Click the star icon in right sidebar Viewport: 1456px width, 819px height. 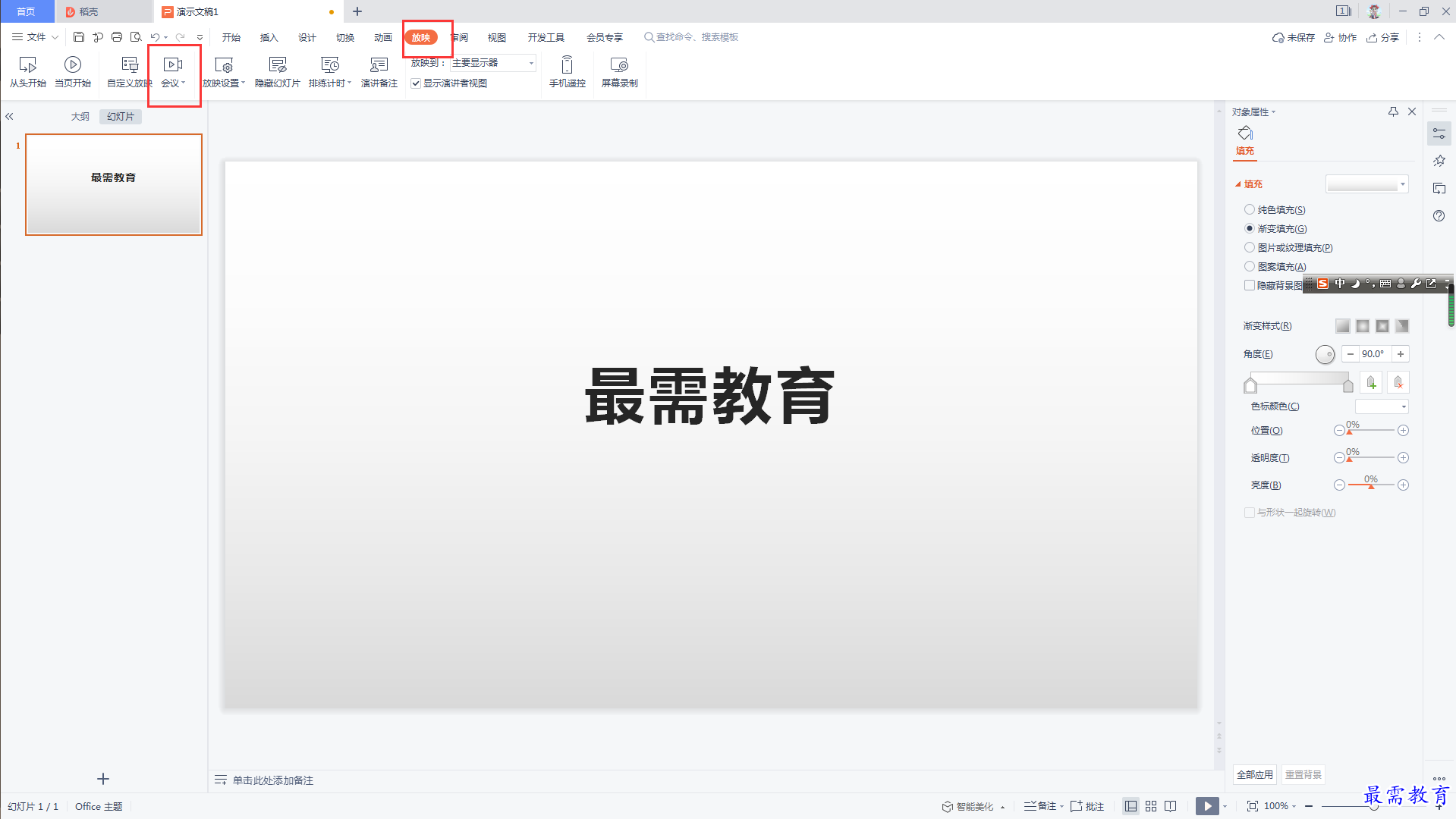coord(1439,161)
